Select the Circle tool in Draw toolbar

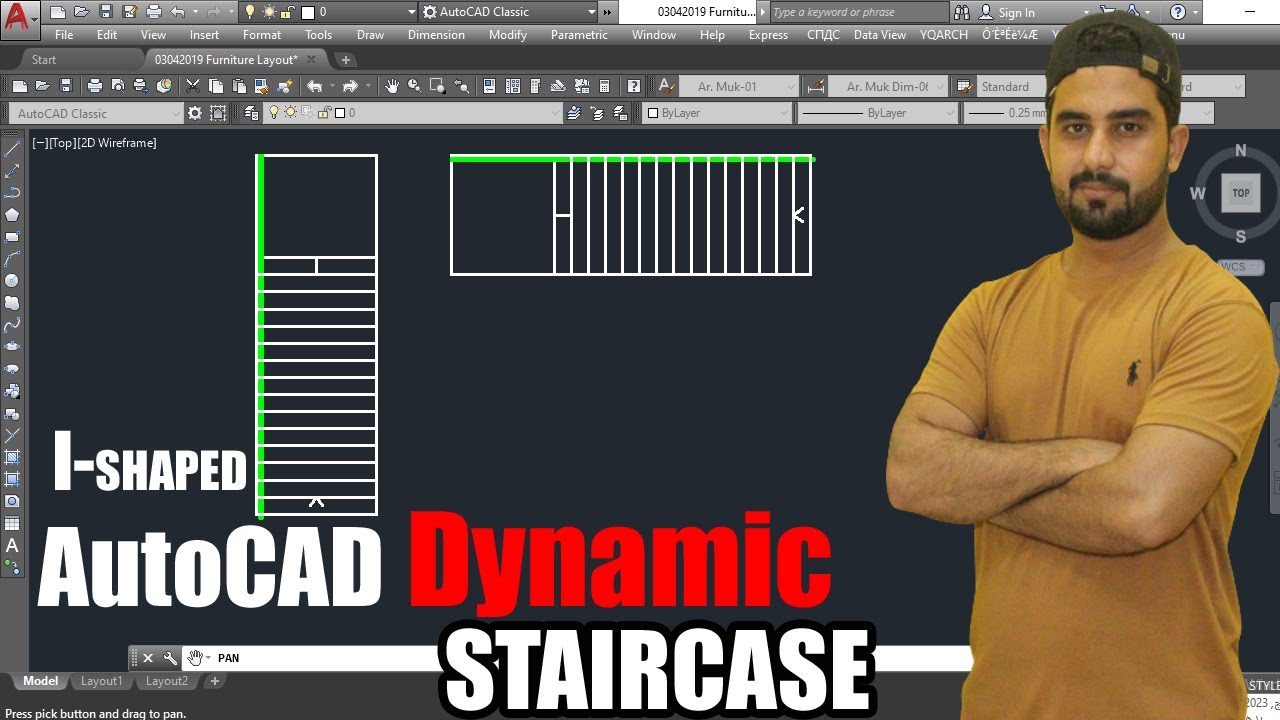point(12,281)
